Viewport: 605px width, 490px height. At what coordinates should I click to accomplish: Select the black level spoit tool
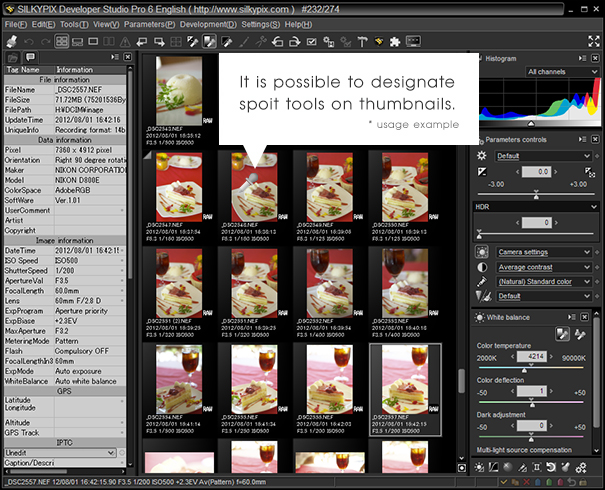(227, 41)
